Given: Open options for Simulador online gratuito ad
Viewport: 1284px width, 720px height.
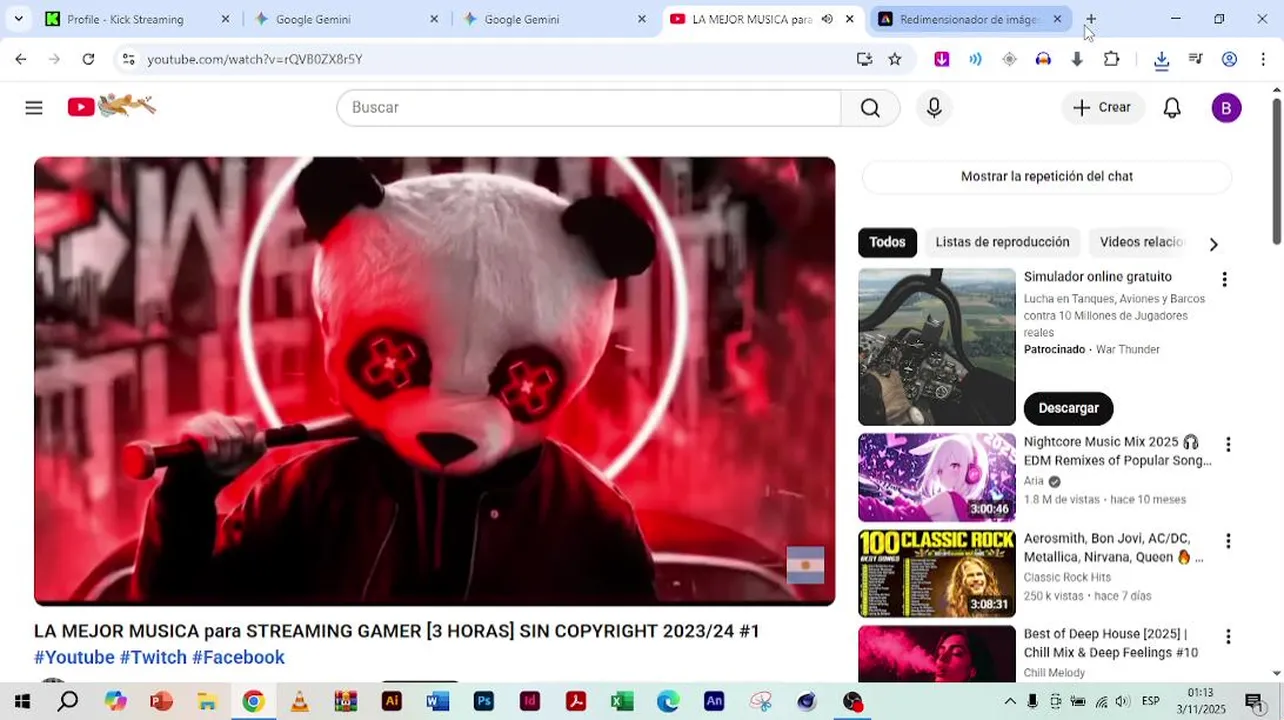Looking at the screenshot, I should 1224,279.
